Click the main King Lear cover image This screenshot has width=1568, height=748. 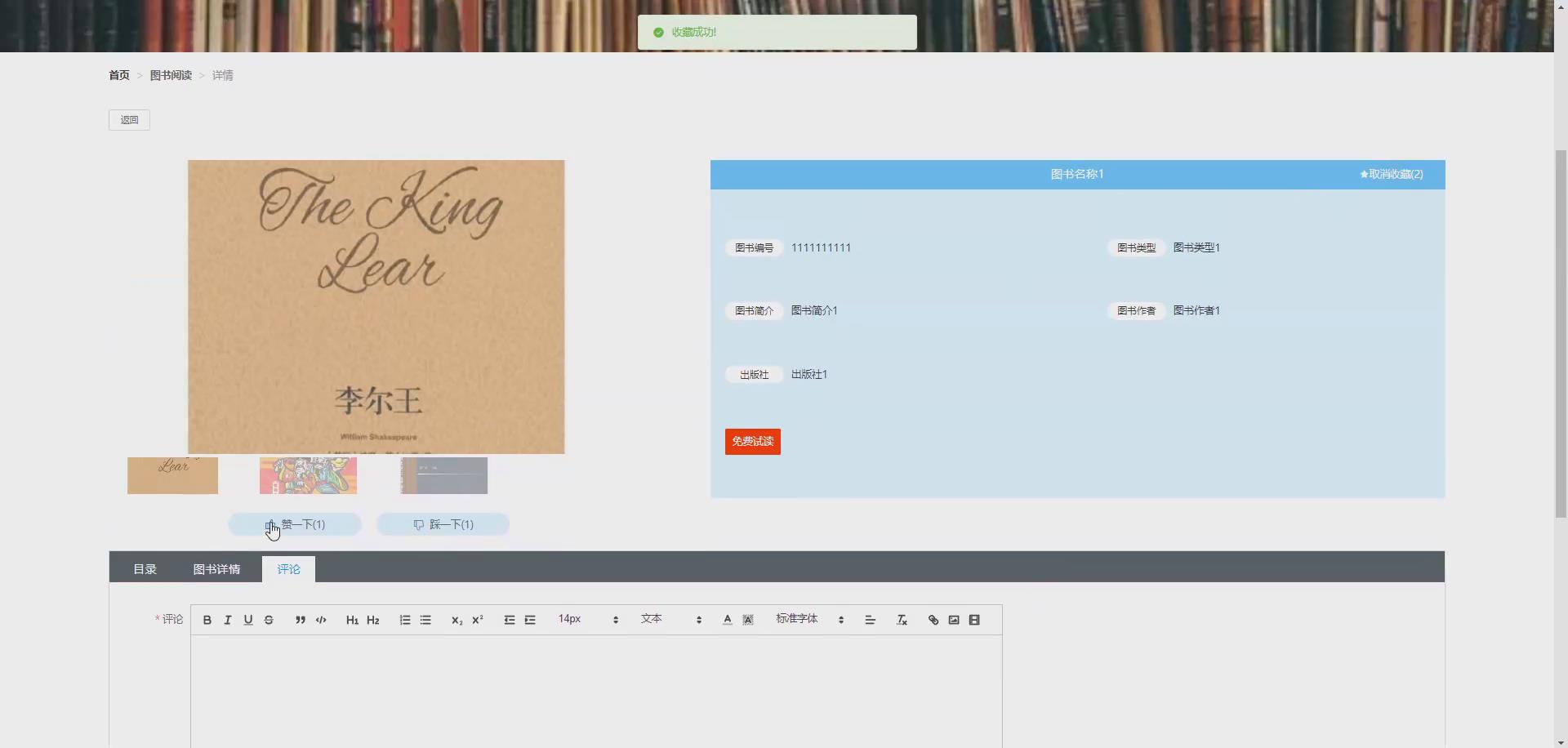(376, 306)
